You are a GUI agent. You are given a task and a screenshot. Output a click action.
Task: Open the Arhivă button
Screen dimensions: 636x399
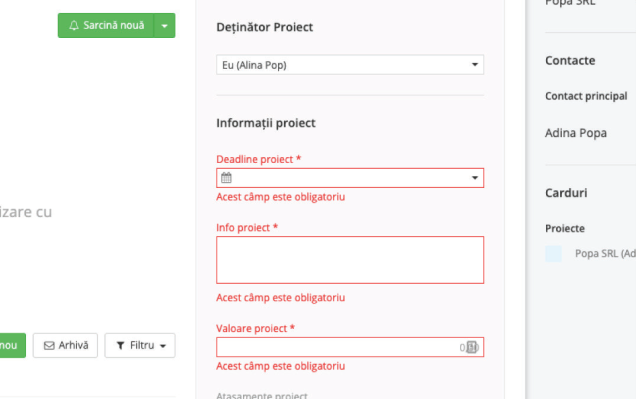point(65,345)
